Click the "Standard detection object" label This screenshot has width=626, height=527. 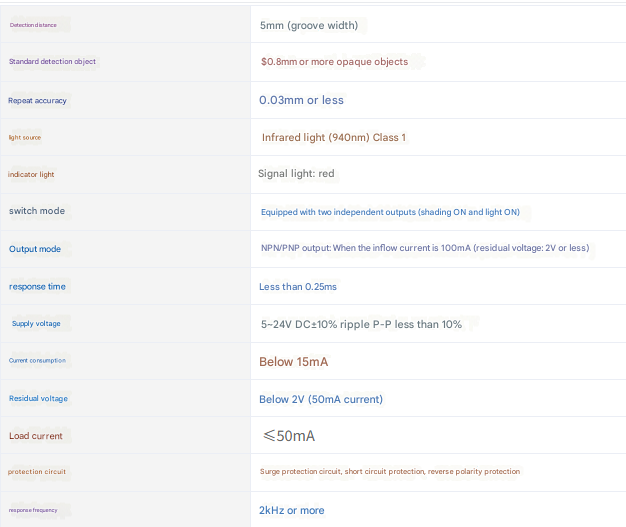click(x=52, y=62)
